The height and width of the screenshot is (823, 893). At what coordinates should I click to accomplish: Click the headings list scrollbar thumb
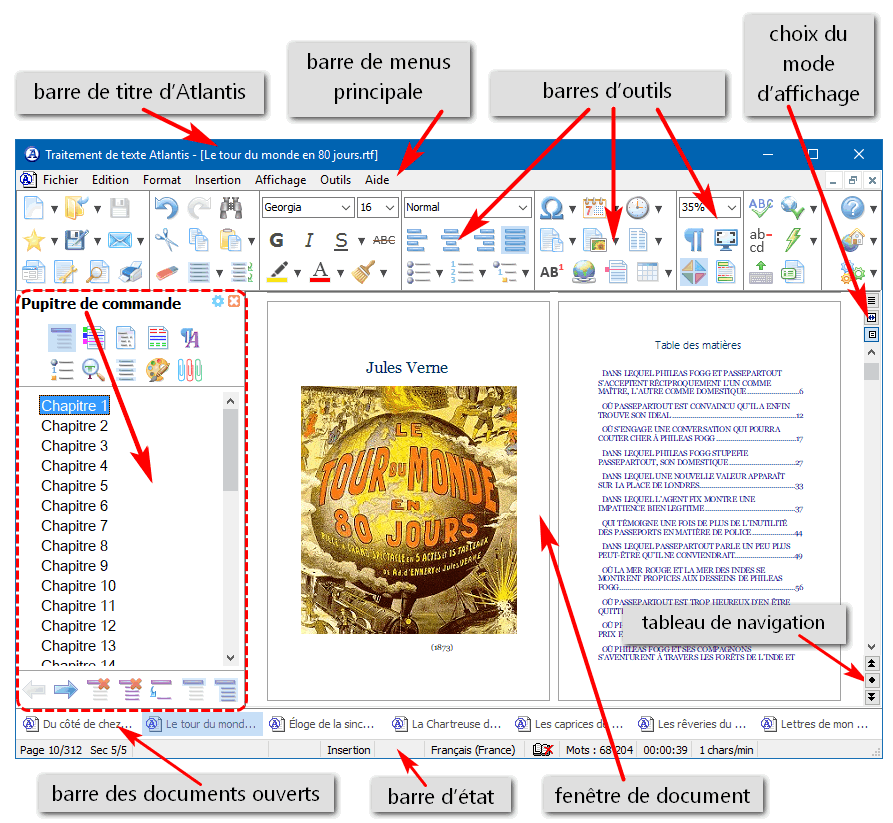point(230,449)
